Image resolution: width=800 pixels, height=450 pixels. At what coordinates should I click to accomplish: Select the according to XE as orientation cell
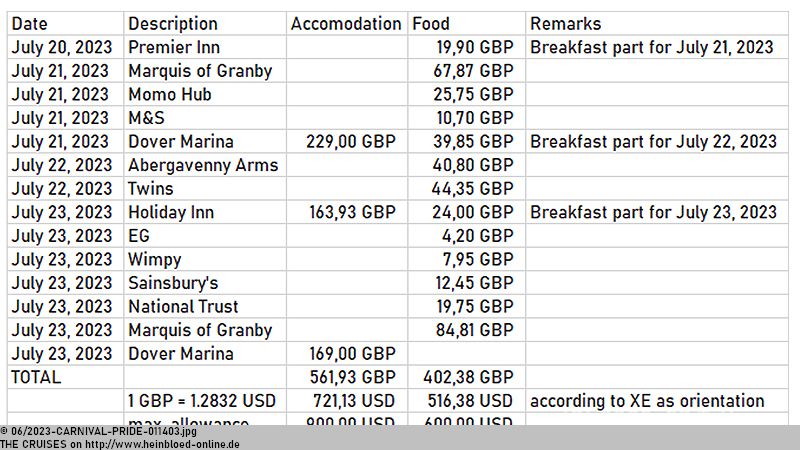(x=657, y=401)
